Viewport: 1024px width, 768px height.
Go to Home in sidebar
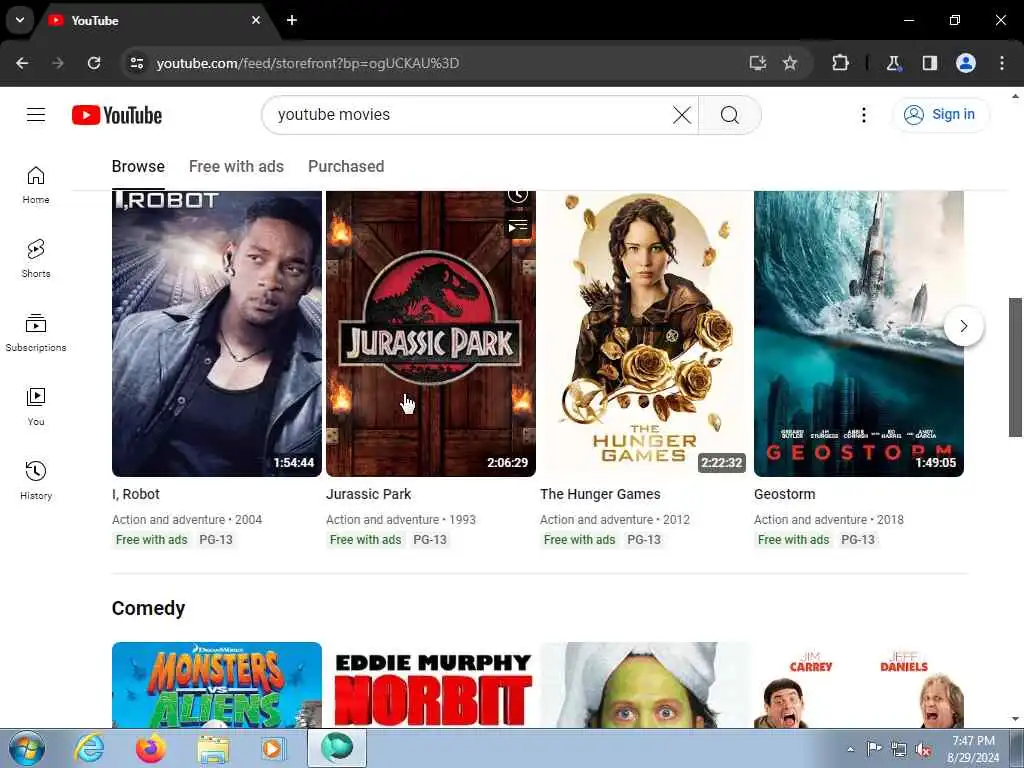pos(36,185)
